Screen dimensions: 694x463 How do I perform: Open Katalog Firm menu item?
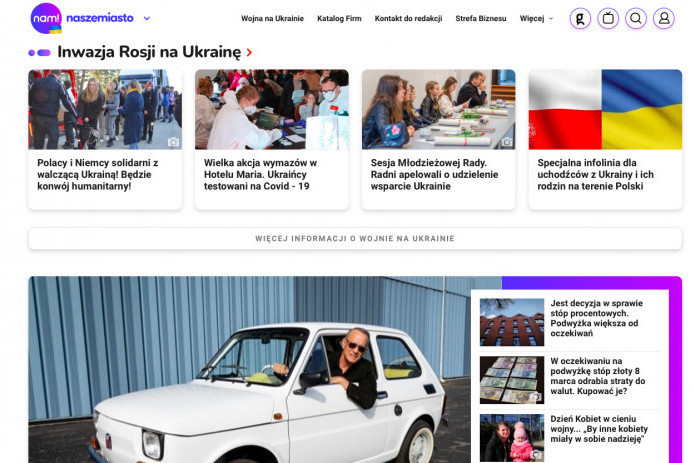point(339,19)
